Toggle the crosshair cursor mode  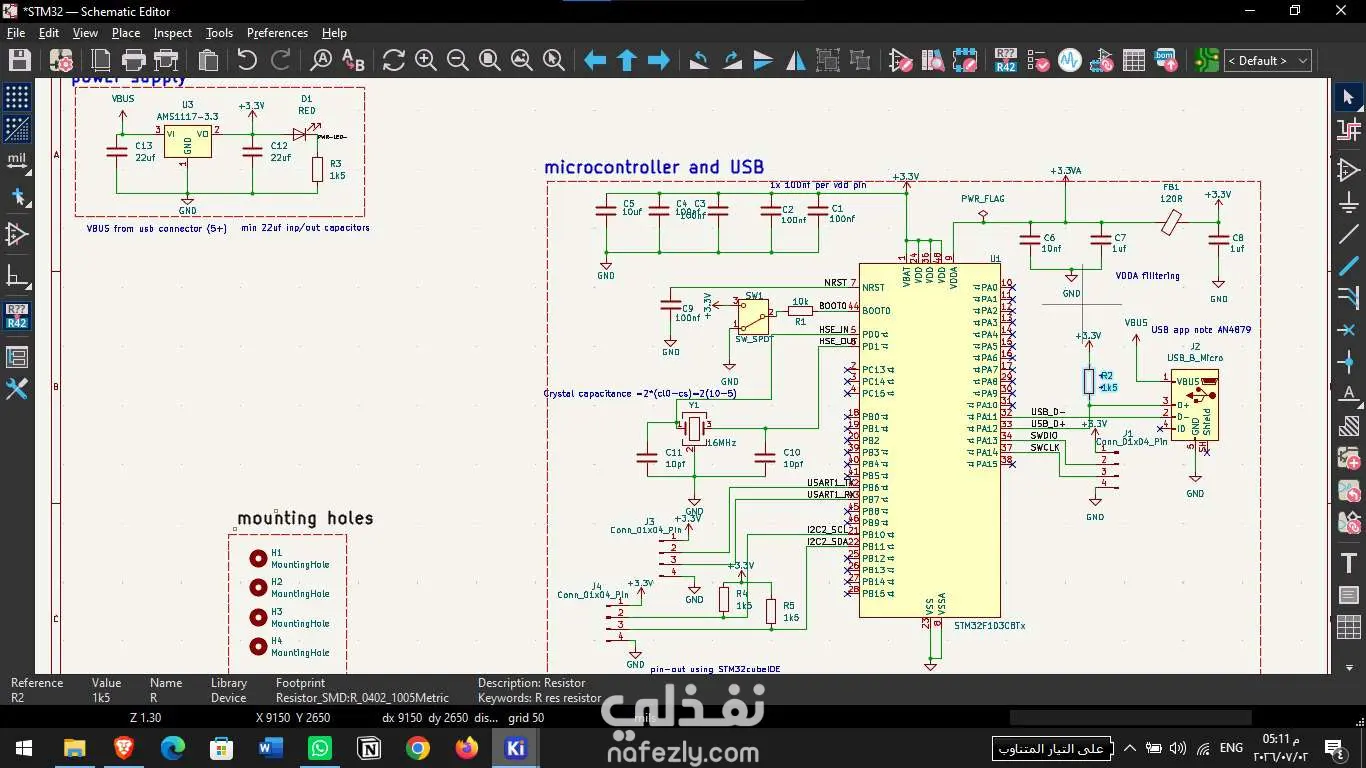tap(17, 197)
